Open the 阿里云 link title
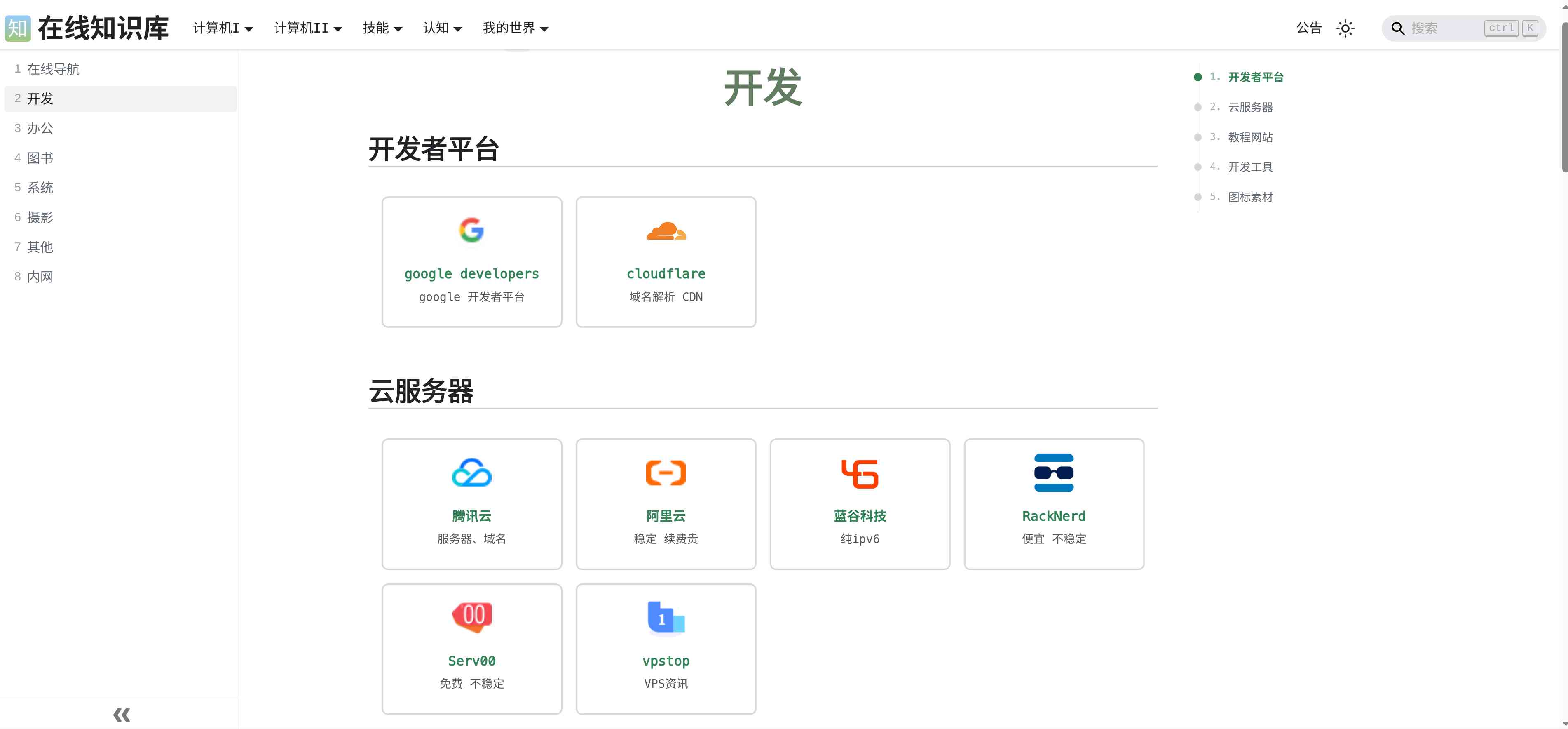 pos(666,516)
